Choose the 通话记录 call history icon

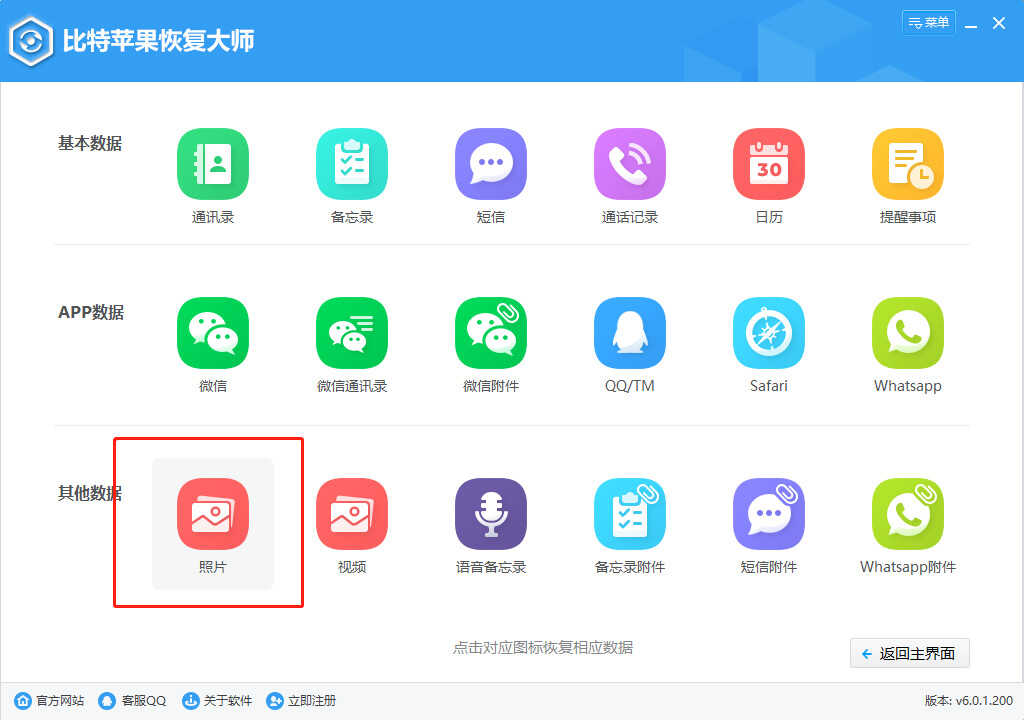point(630,164)
